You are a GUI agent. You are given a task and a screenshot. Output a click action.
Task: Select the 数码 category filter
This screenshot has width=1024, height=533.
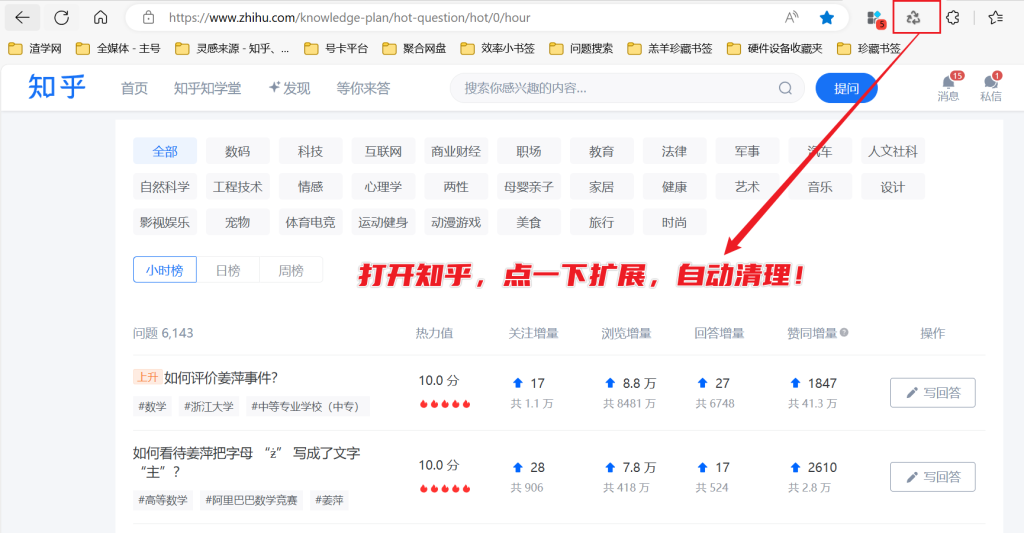click(x=238, y=151)
